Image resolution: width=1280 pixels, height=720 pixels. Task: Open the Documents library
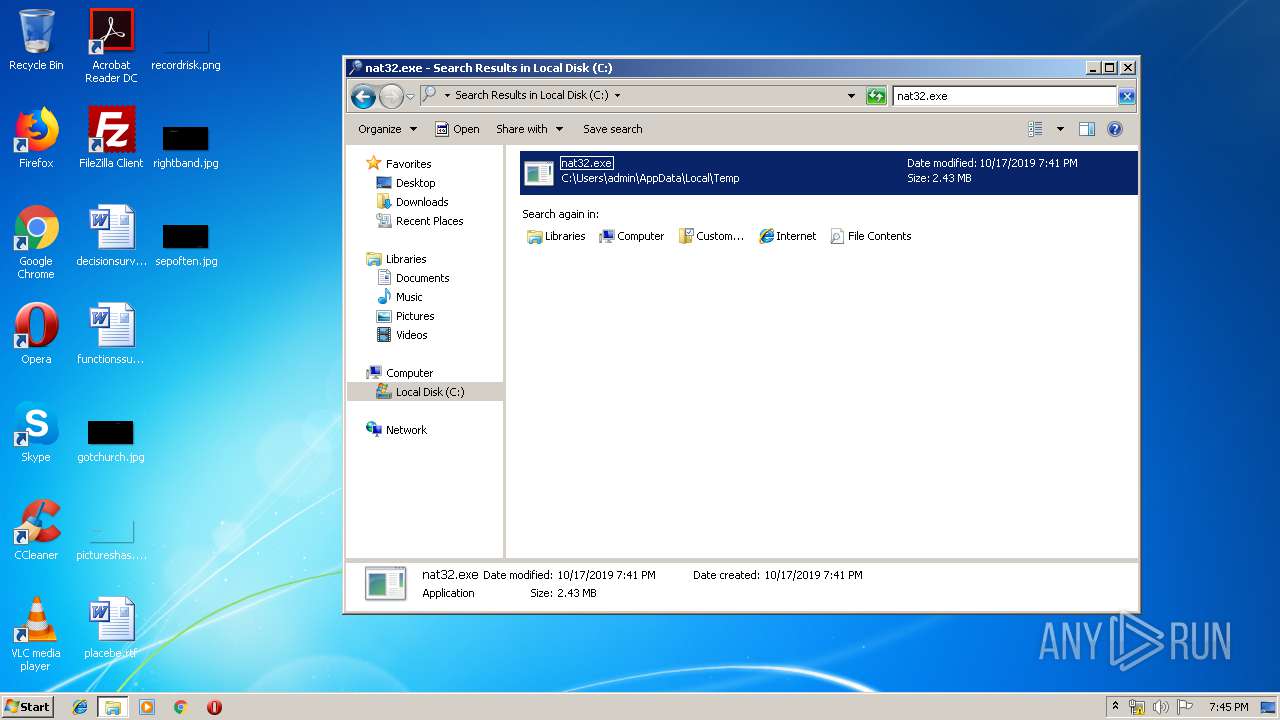413,278
